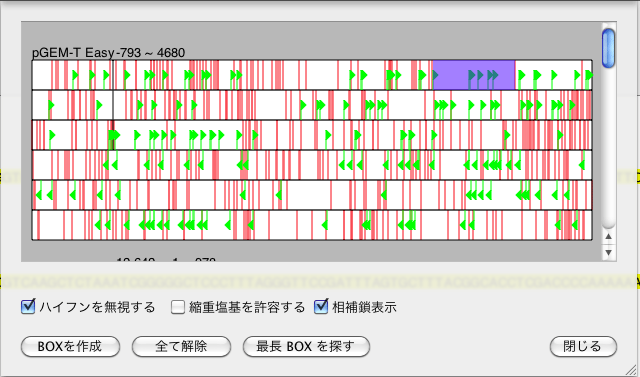Click the scroll up arrow

coord(608,237)
